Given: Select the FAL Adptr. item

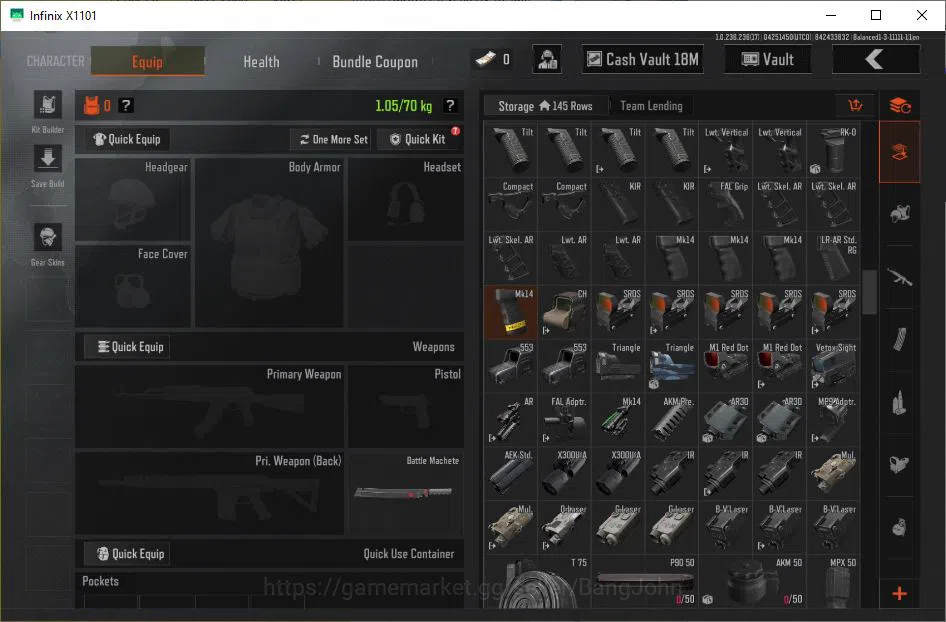Looking at the screenshot, I should pos(564,420).
